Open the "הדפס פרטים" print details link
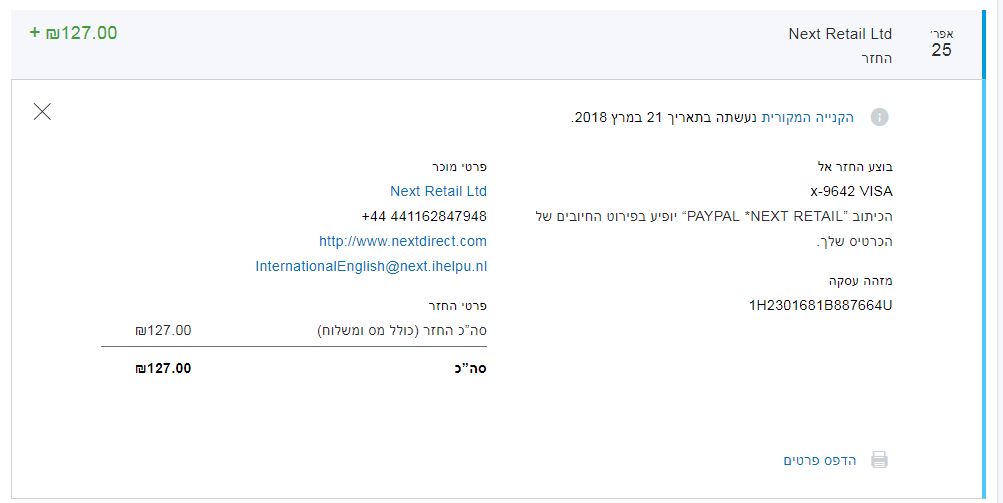 pos(819,460)
